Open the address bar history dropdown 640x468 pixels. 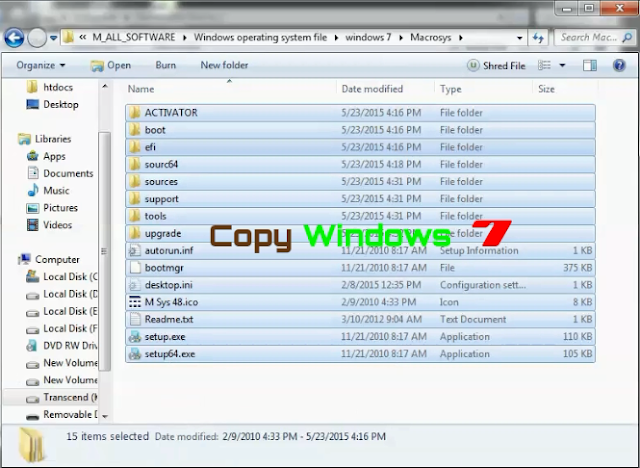(x=520, y=38)
